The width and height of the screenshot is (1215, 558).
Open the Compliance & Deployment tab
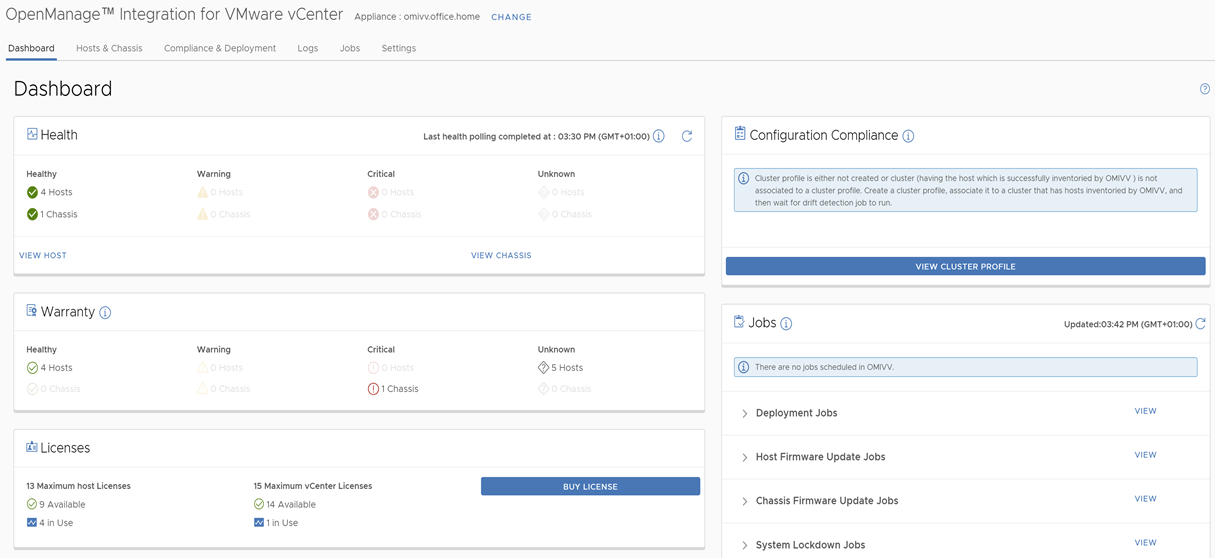(220, 48)
